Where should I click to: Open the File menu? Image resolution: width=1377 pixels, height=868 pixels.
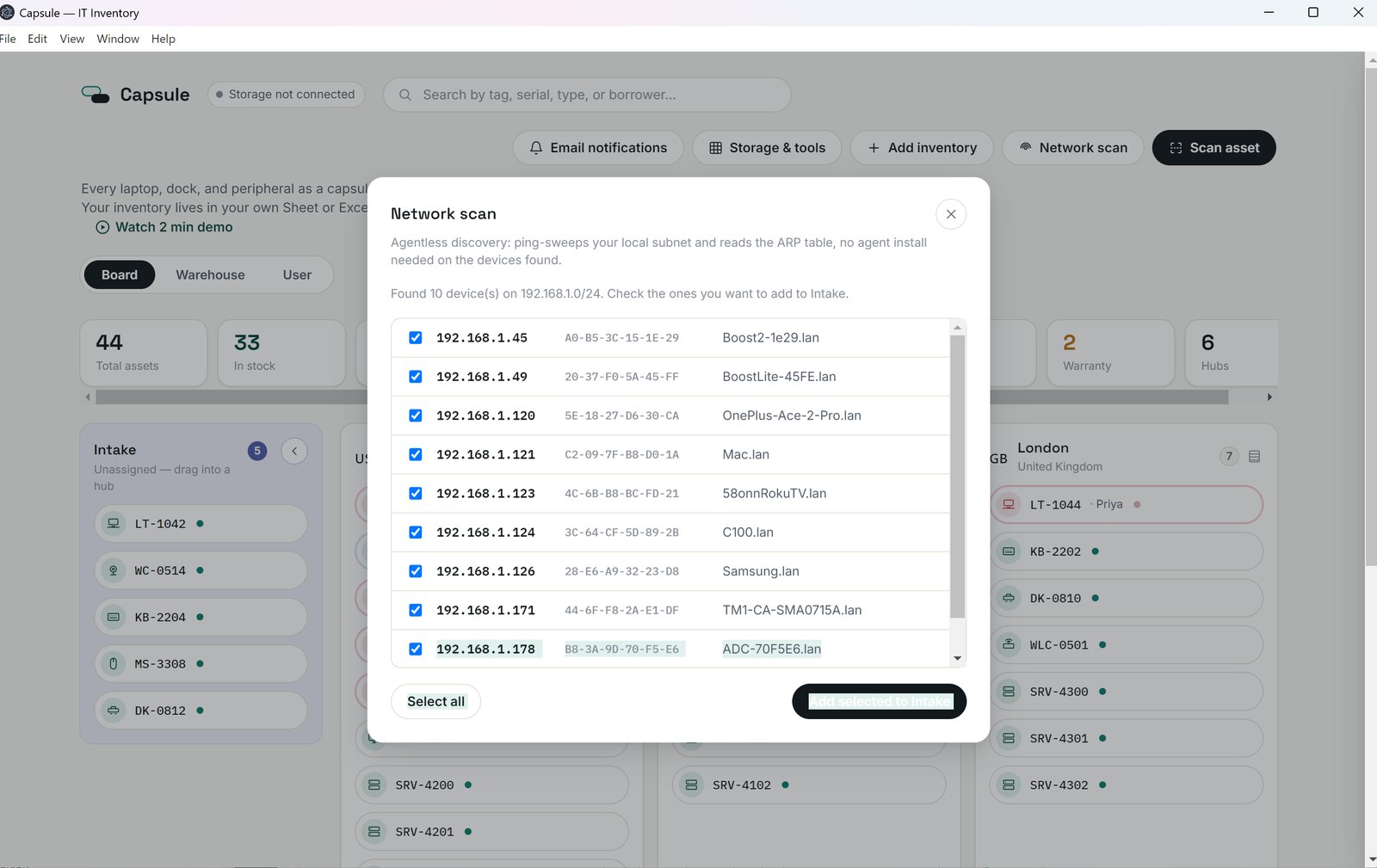[8, 39]
